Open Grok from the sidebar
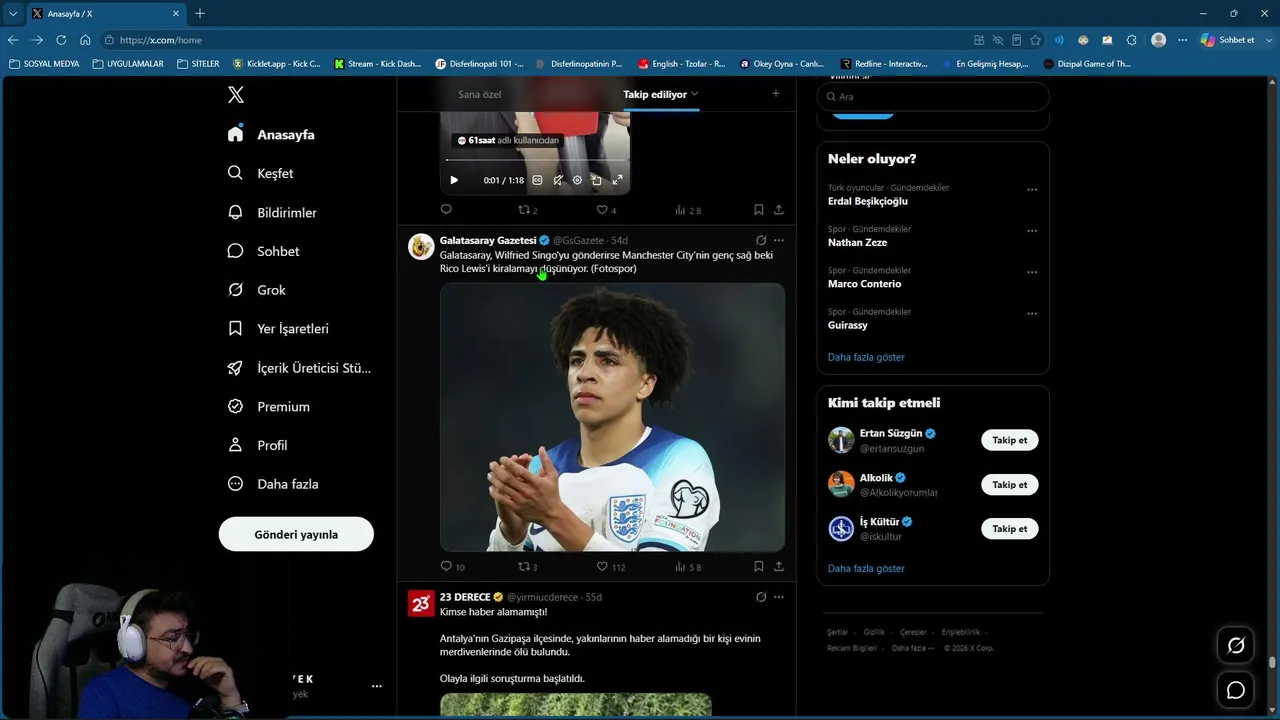Image resolution: width=1280 pixels, height=720 pixels. tap(256, 290)
